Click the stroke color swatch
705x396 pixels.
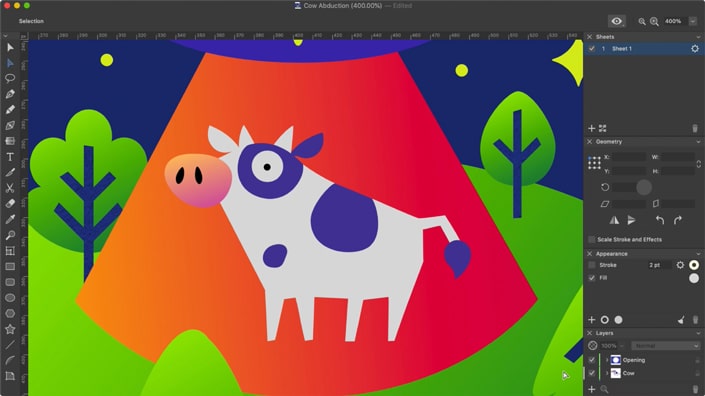(694, 265)
